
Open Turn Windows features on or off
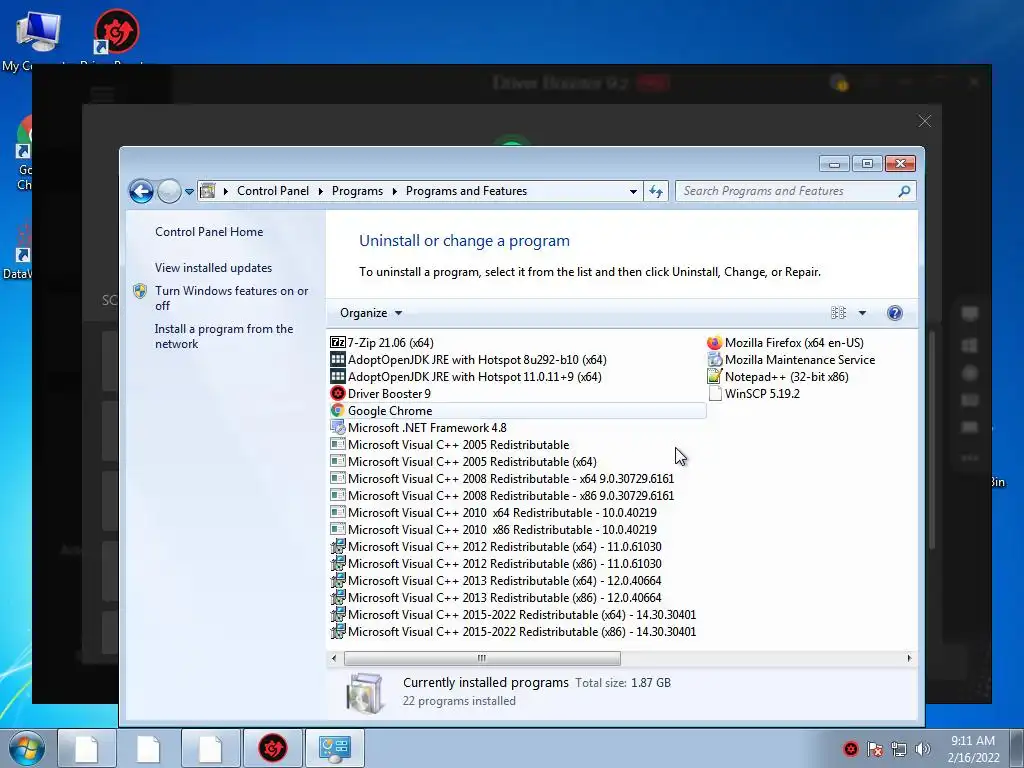(232, 298)
